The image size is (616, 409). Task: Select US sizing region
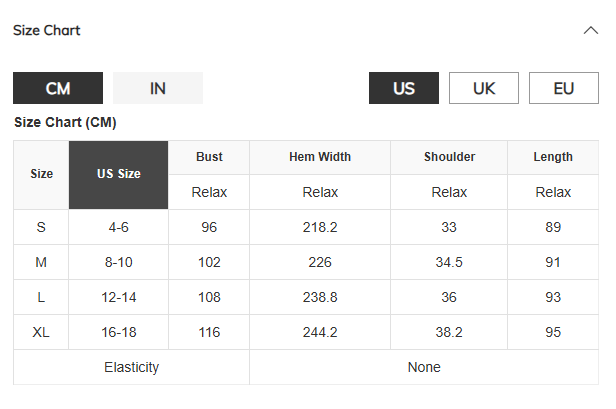click(404, 88)
